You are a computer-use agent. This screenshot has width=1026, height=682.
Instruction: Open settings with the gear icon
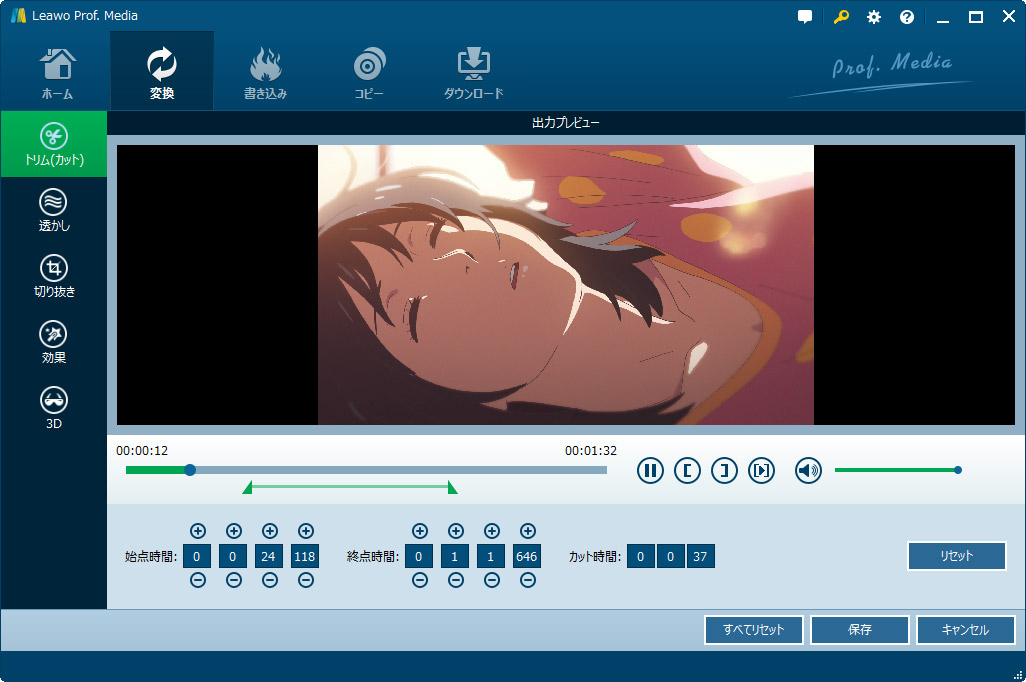tap(874, 17)
